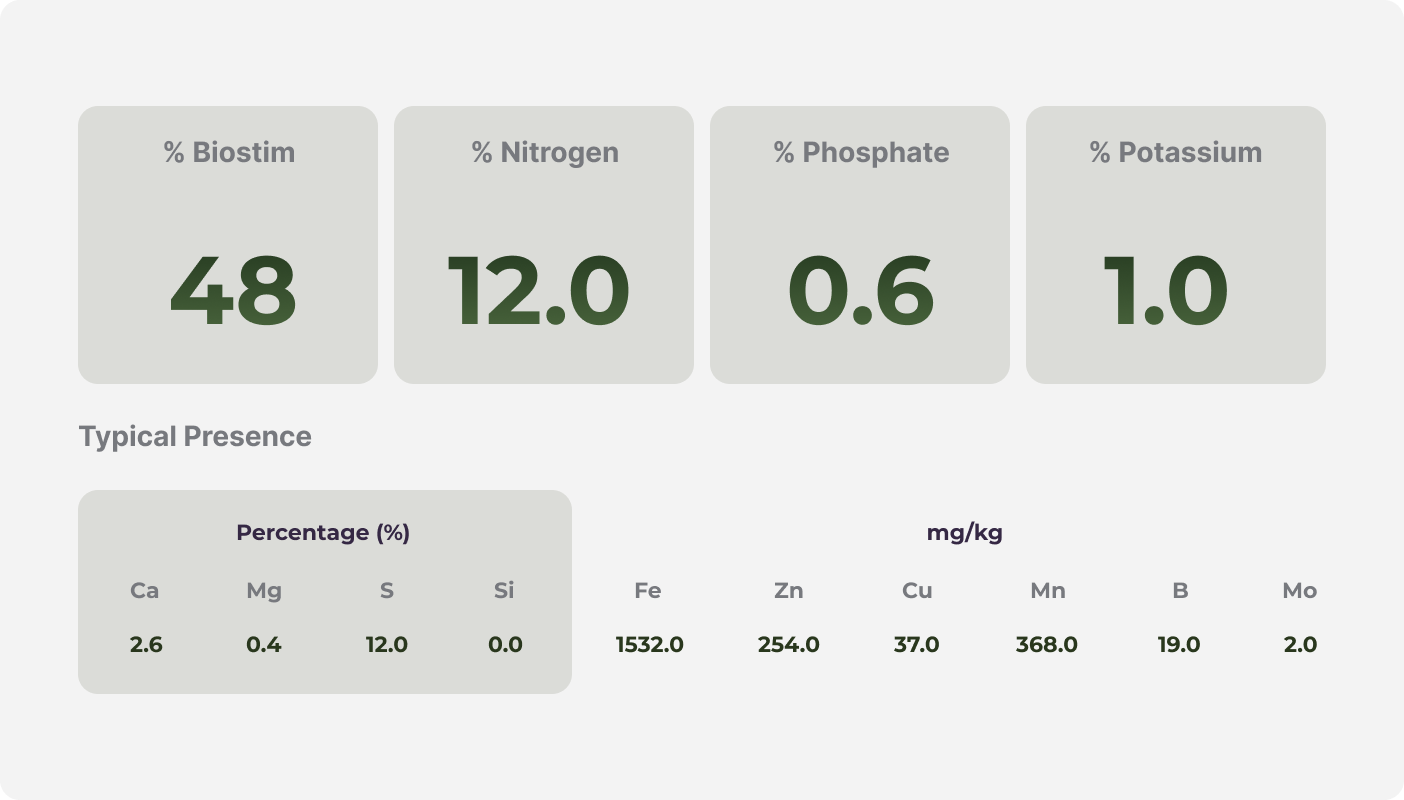The width and height of the screenshot is (1404, 800).
Task: Select the % Nitrogen card
Action: point(544,245)
